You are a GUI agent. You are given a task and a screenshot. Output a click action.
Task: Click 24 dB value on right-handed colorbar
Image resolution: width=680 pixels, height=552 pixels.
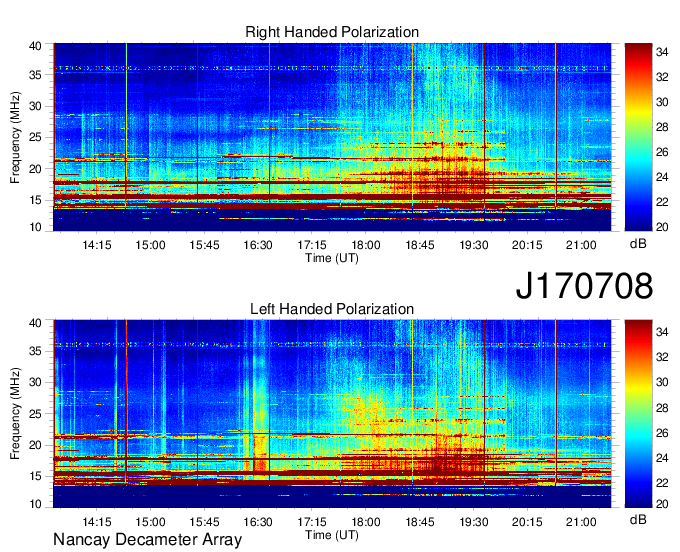click(x=662, y=177)
